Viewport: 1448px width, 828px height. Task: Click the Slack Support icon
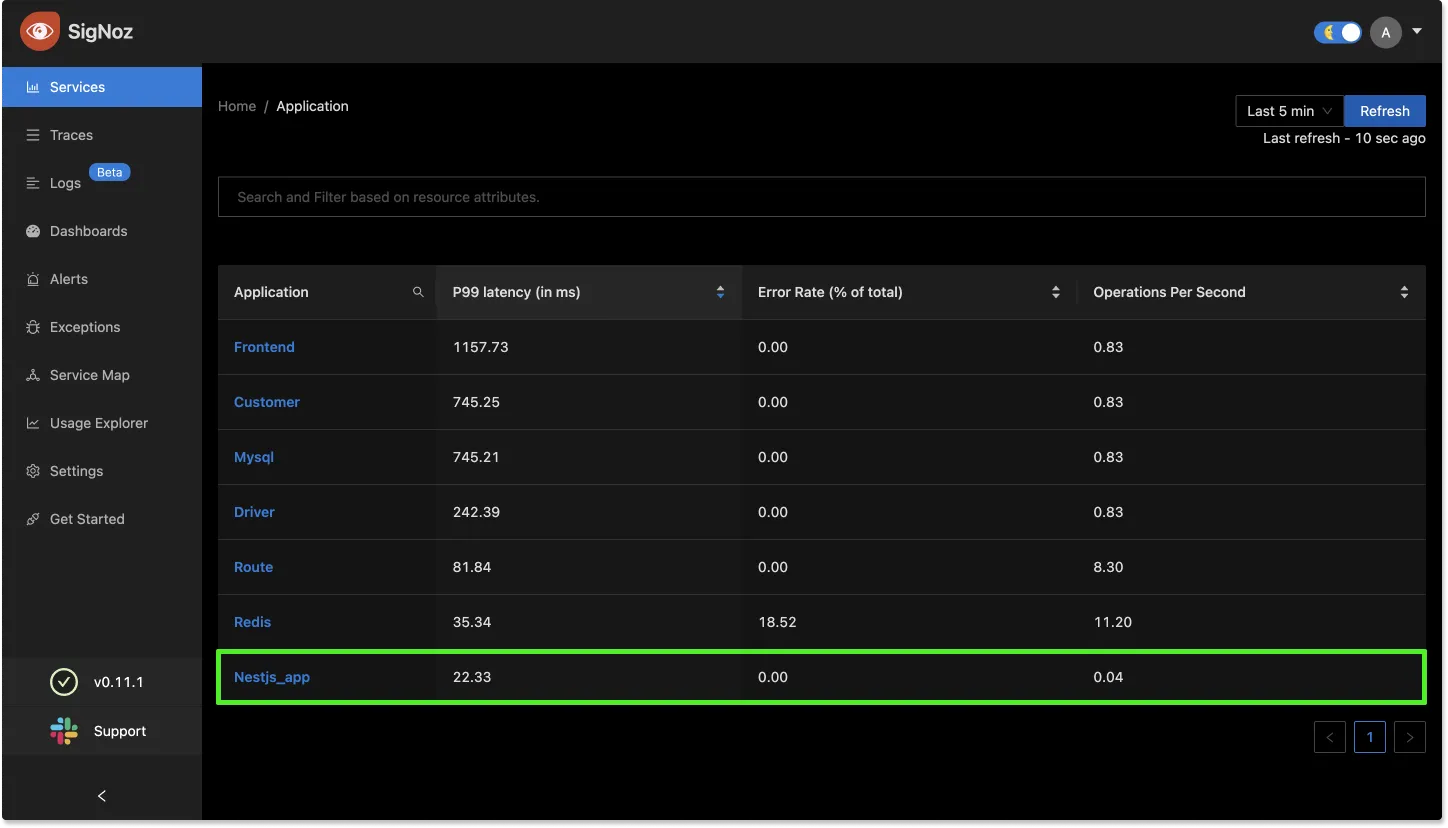64,731
